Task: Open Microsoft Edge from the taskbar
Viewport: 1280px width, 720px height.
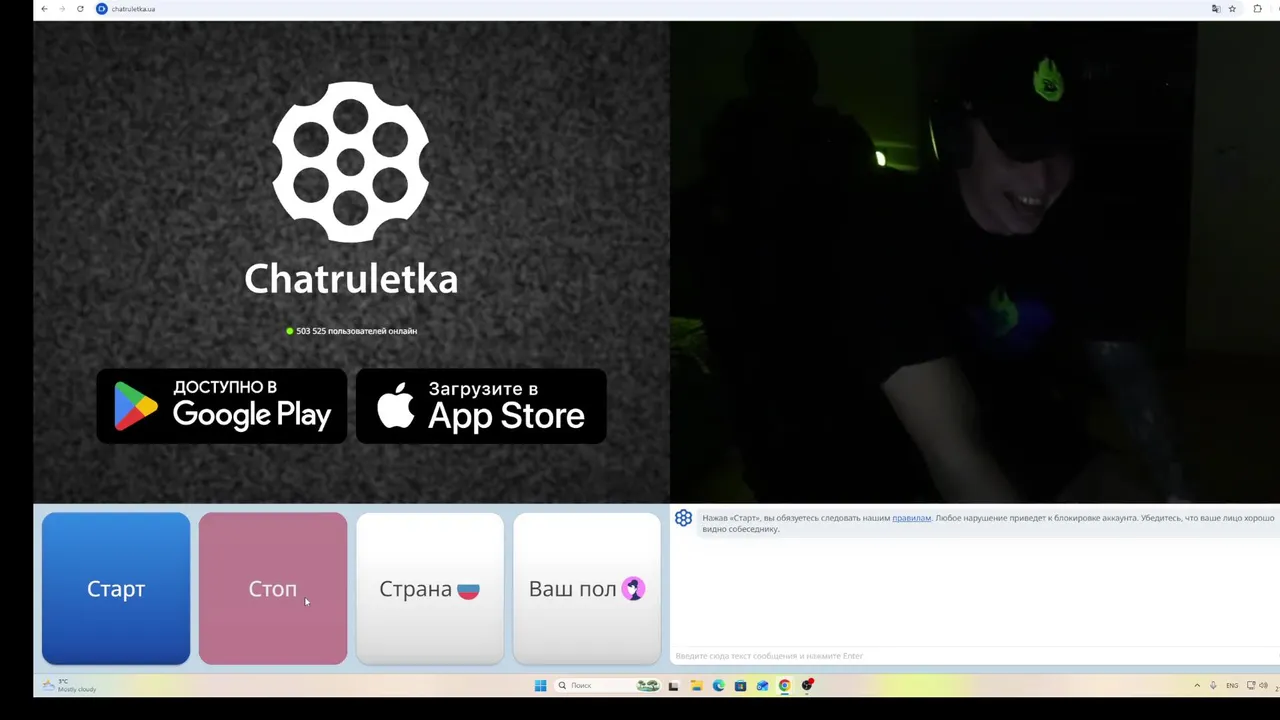Action: [718, 685]
